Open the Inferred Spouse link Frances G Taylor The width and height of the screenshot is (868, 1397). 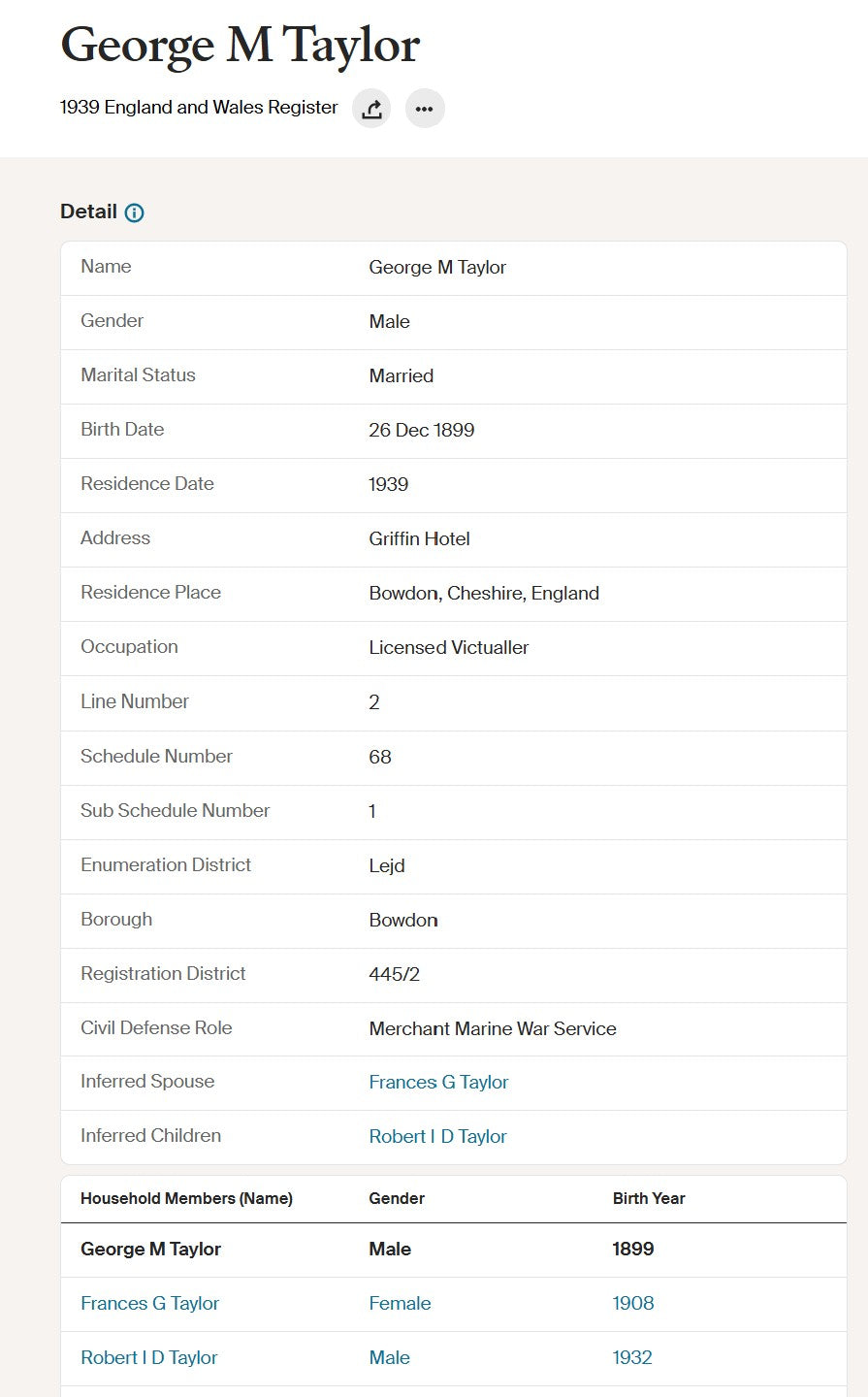(x=438, y=1082)
